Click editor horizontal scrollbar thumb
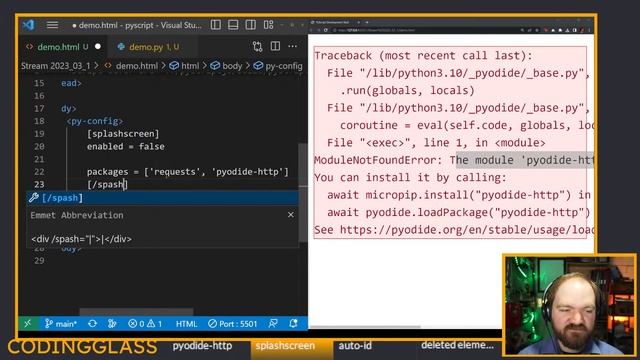The height and width of the screenshot is (360, 640). [x=136, y=312]
